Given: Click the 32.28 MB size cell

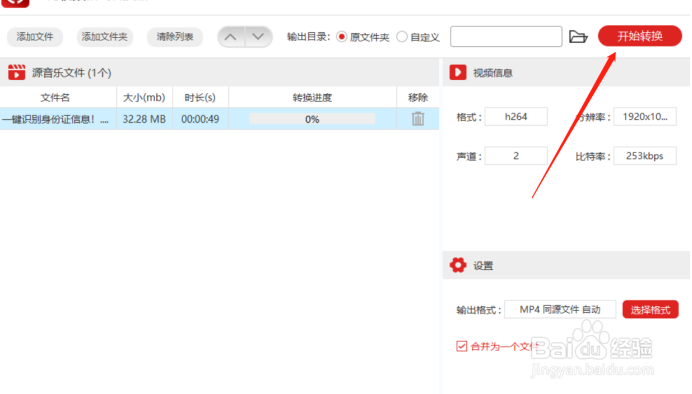Looking at the screenshot, I should click(144, 119).
